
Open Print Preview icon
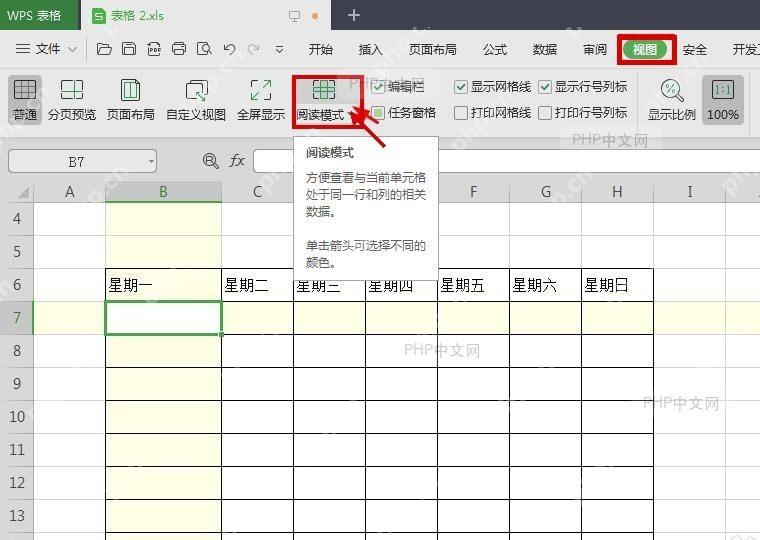tap(204, 49)
